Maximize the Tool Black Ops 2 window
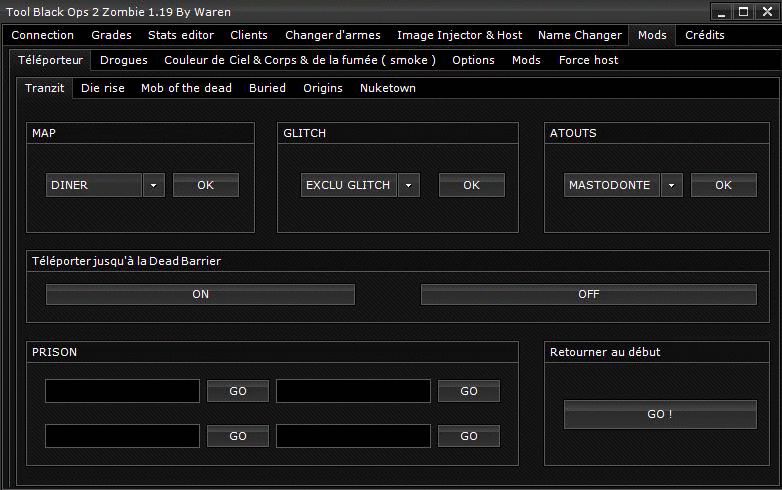782x490 pixels. [744, 12]
